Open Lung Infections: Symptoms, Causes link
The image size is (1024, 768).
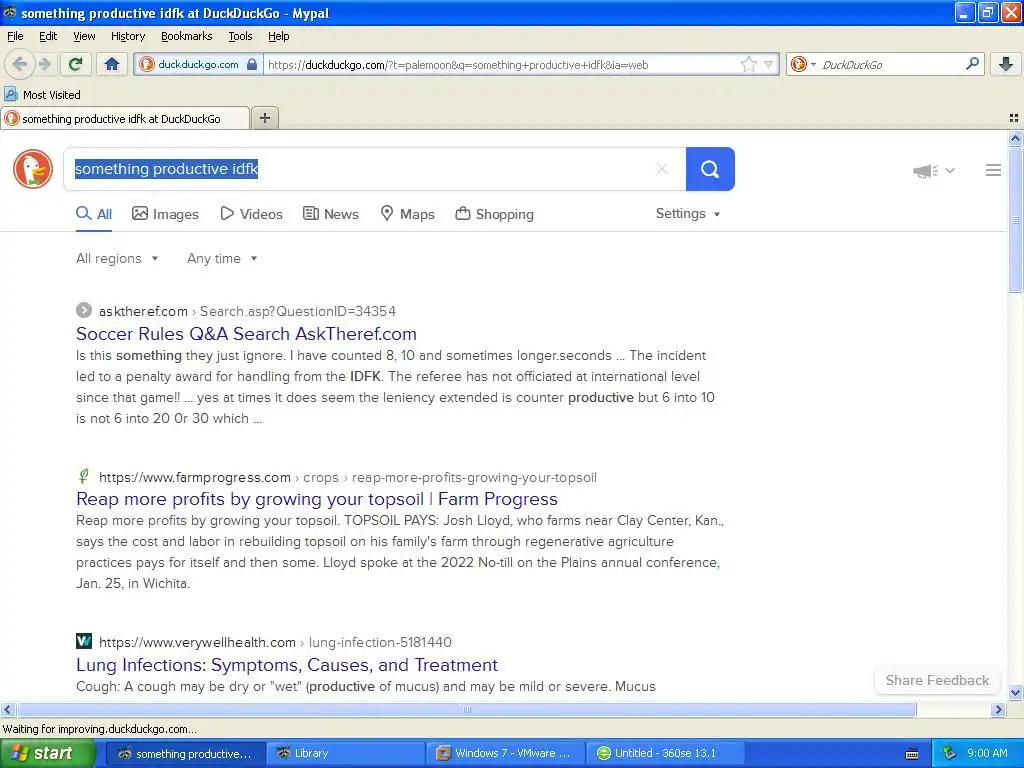coord(287,665)
